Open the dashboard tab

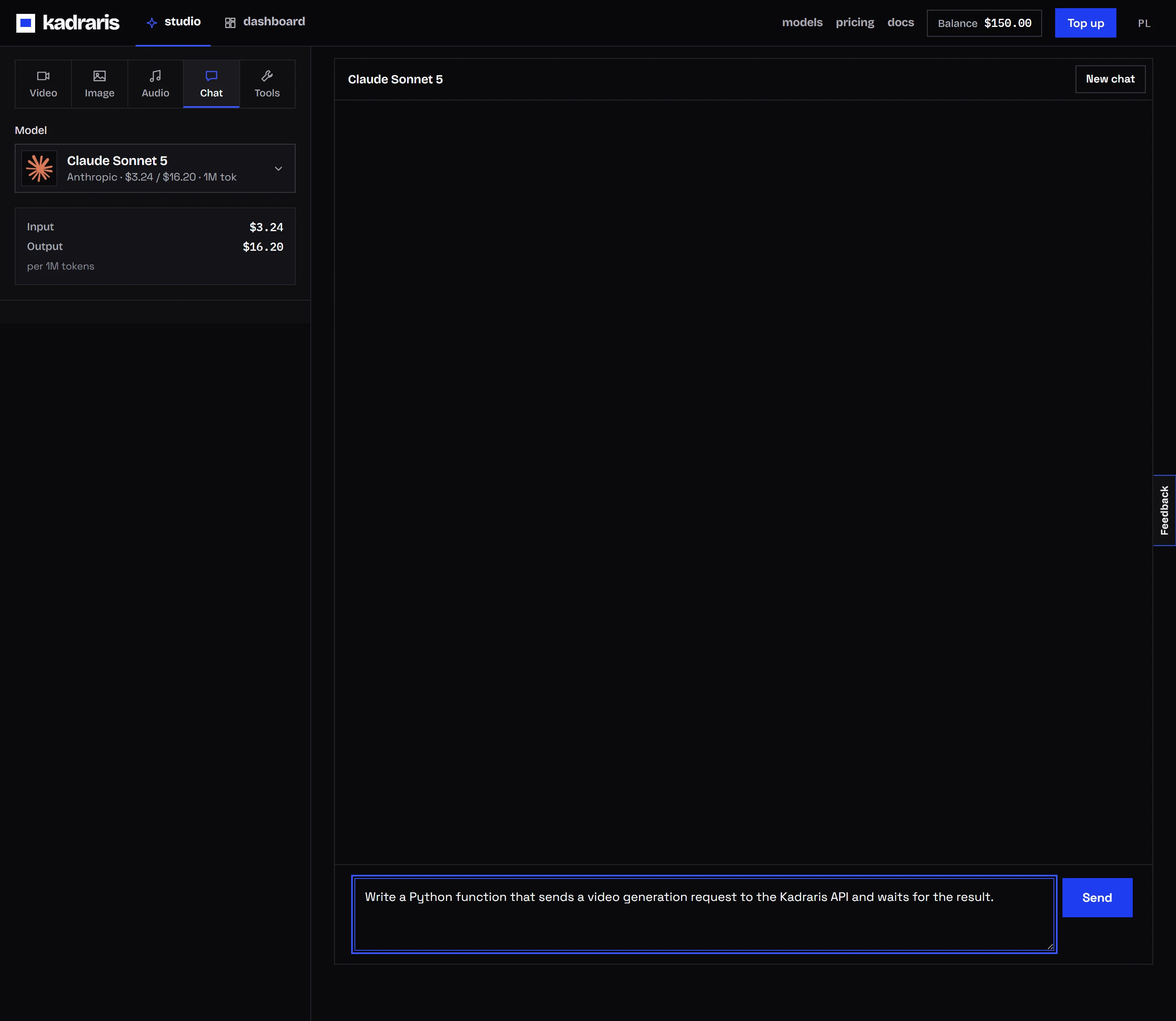point(265,22)
